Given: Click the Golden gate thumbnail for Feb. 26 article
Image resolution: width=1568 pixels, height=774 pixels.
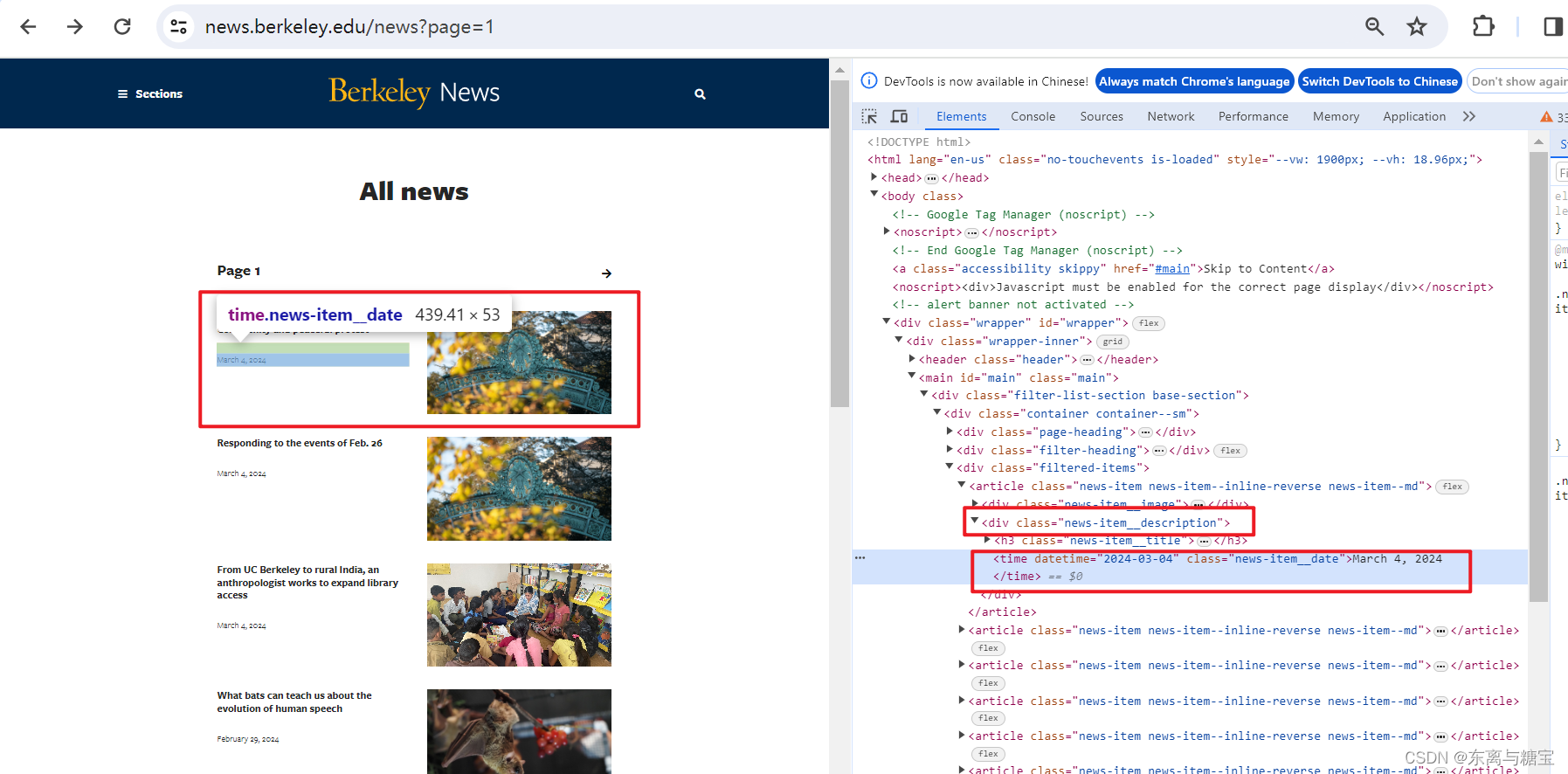Looking at the screenshot, I should click(519, 488).
